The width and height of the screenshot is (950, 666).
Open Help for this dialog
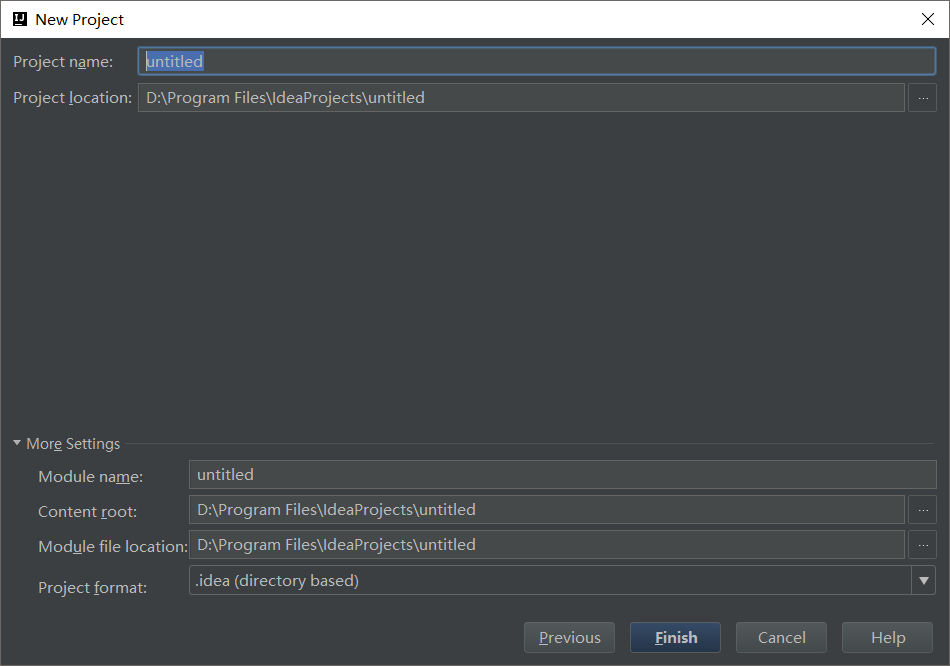[887, 638]
